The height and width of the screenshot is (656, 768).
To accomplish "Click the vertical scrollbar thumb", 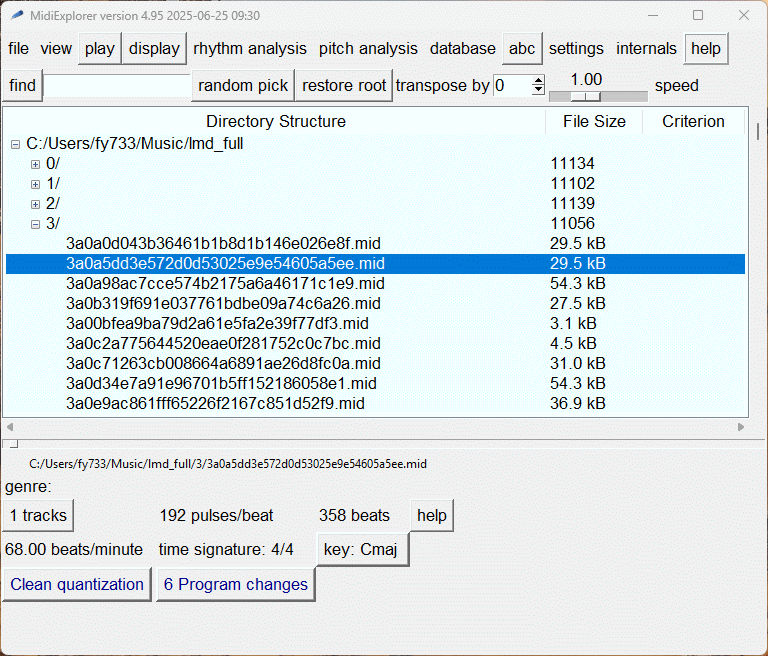I will tap(758, 131).
